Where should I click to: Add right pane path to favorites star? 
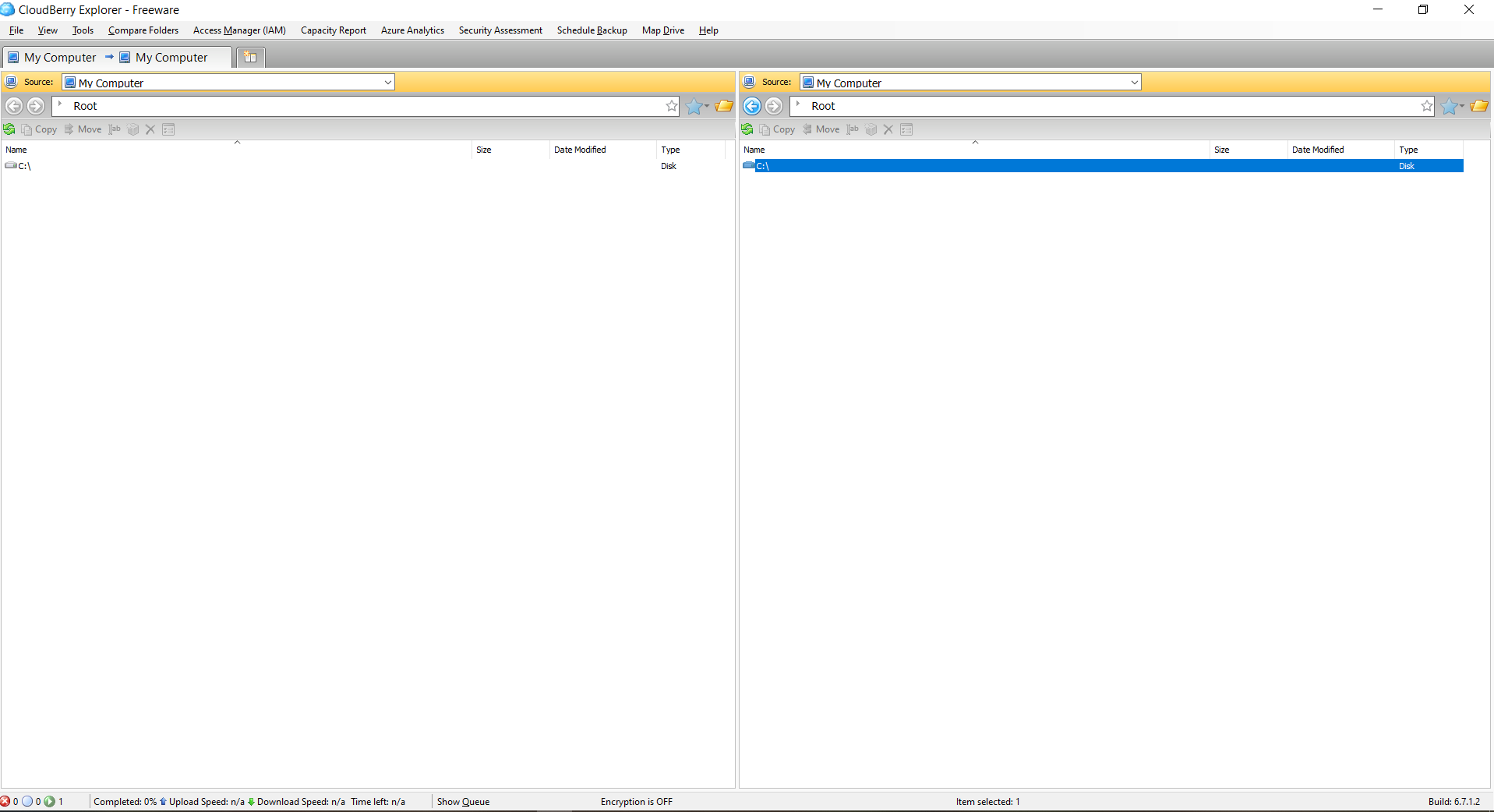(x=1427, y=106)
